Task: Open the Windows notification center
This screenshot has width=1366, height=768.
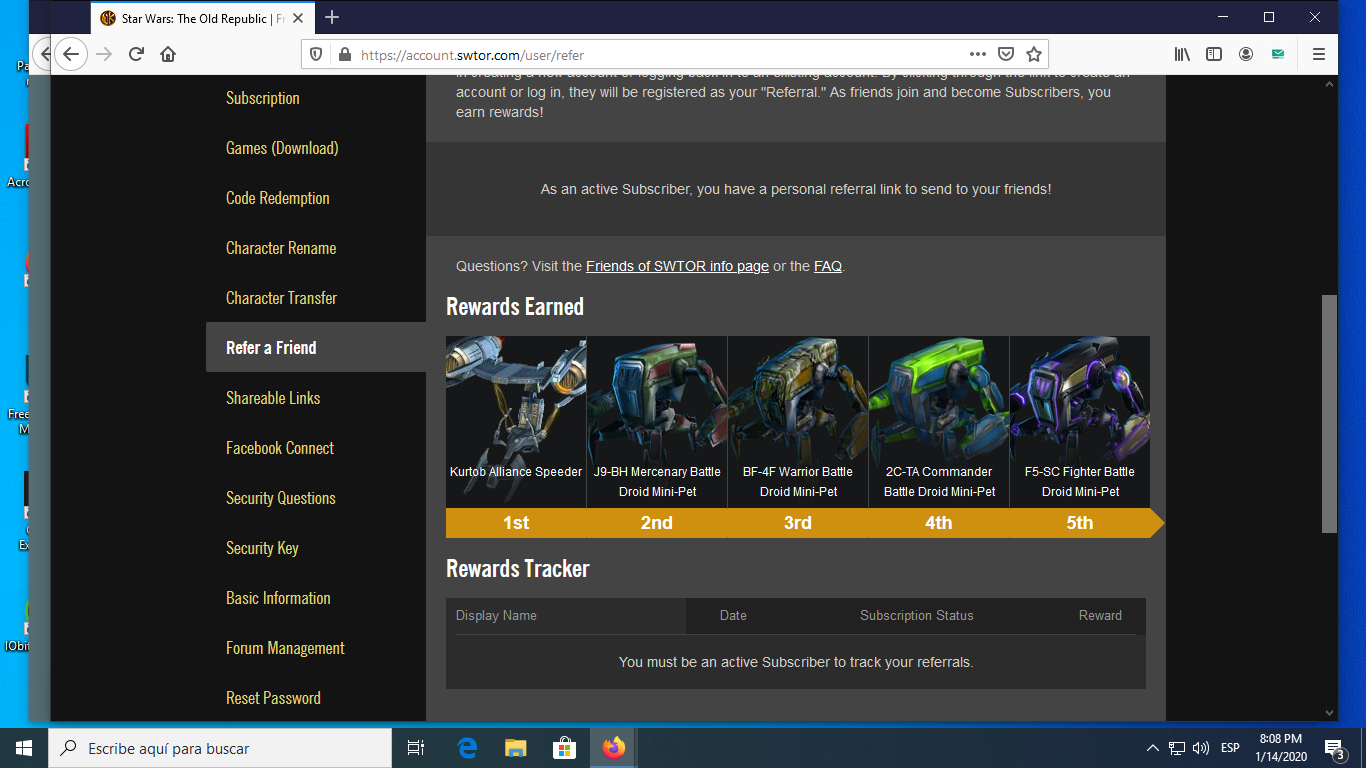Action: [1334, 748]
